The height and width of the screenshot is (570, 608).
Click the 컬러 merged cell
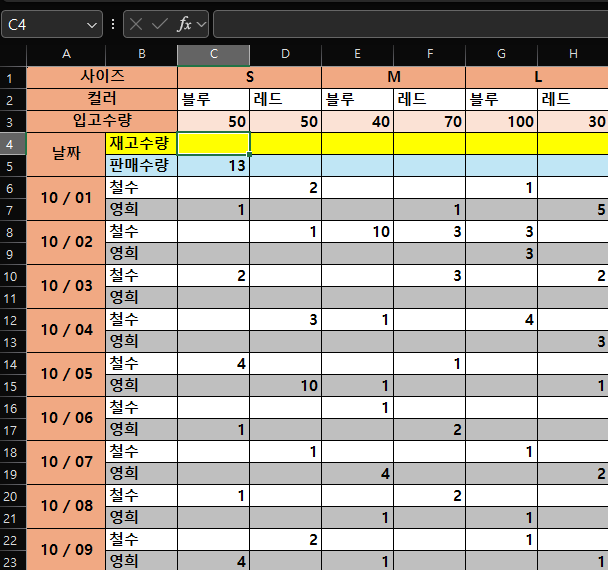[102, 99]
